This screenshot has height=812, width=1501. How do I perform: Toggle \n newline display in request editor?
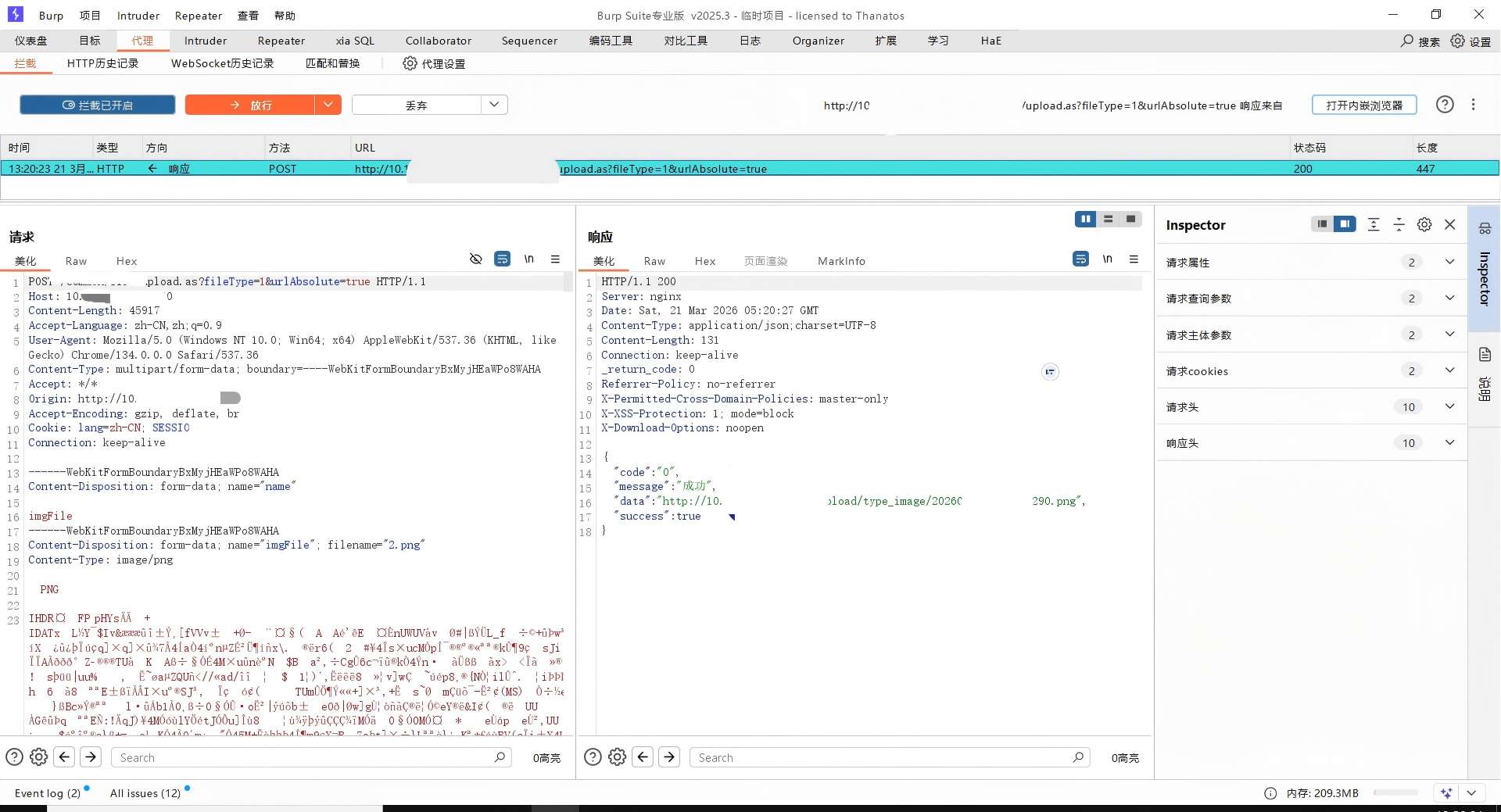click(529, 259)
